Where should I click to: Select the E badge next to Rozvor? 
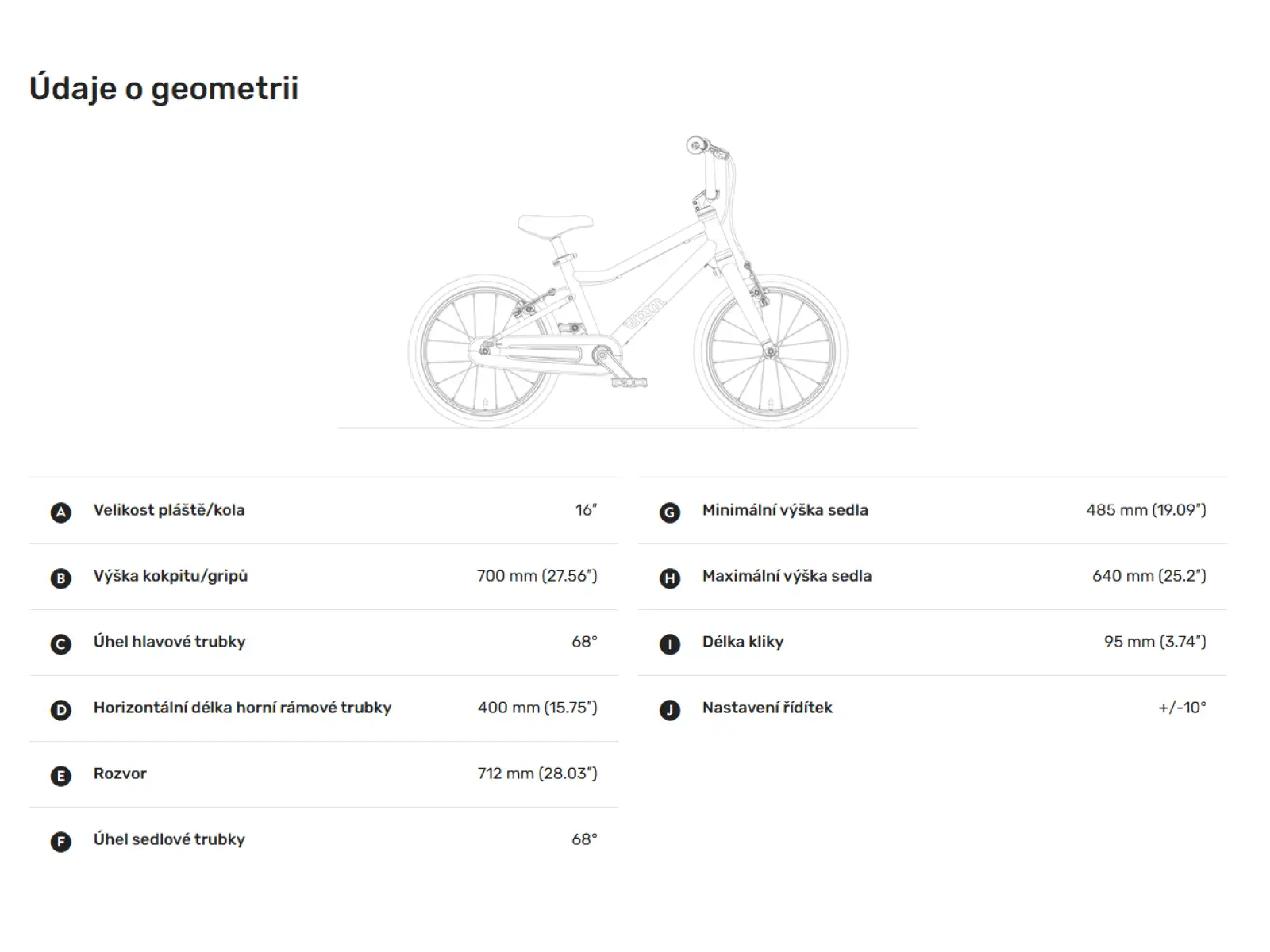(61, 776)
